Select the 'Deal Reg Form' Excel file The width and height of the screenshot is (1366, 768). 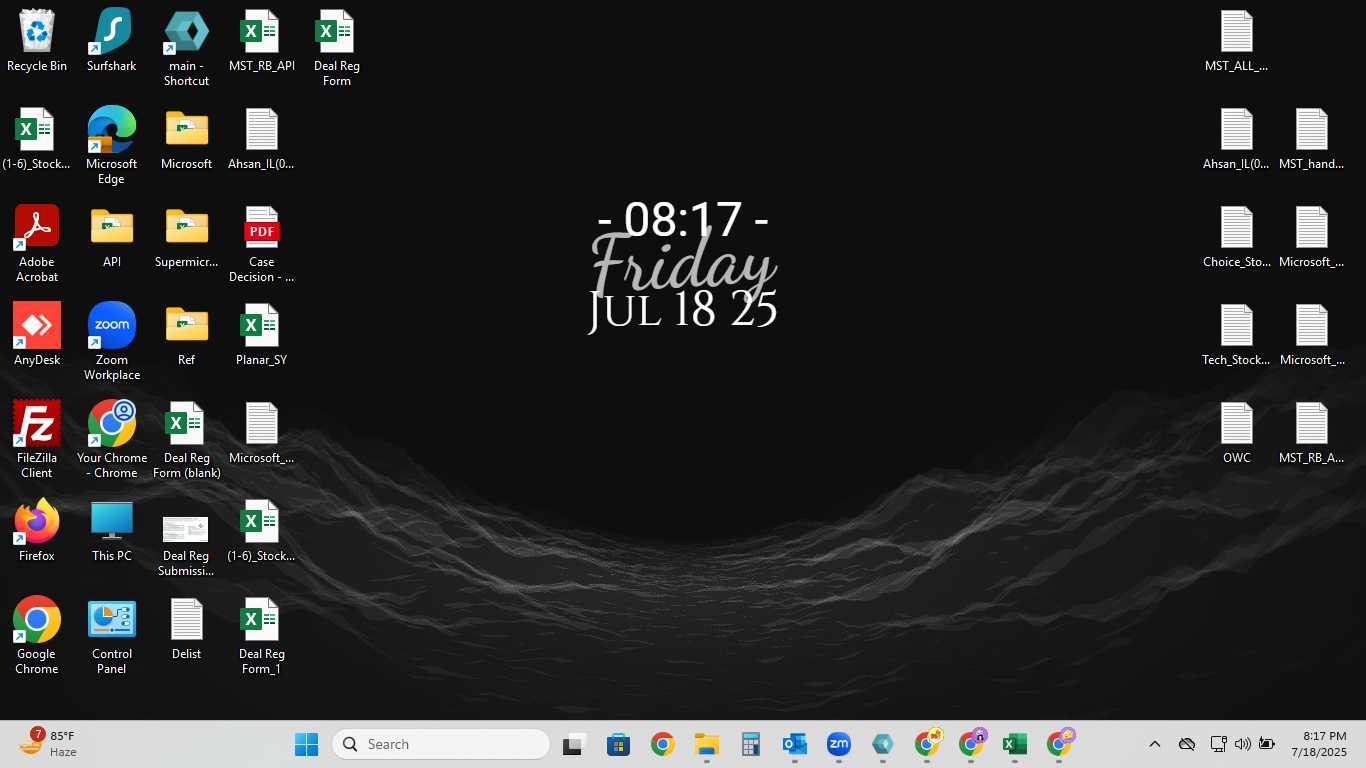pos(336,48)
